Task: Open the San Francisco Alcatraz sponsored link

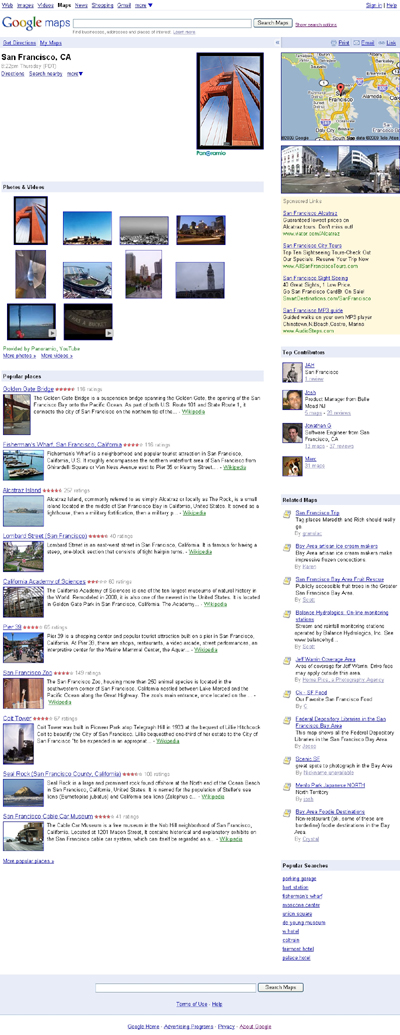Action: pos(312,213)
